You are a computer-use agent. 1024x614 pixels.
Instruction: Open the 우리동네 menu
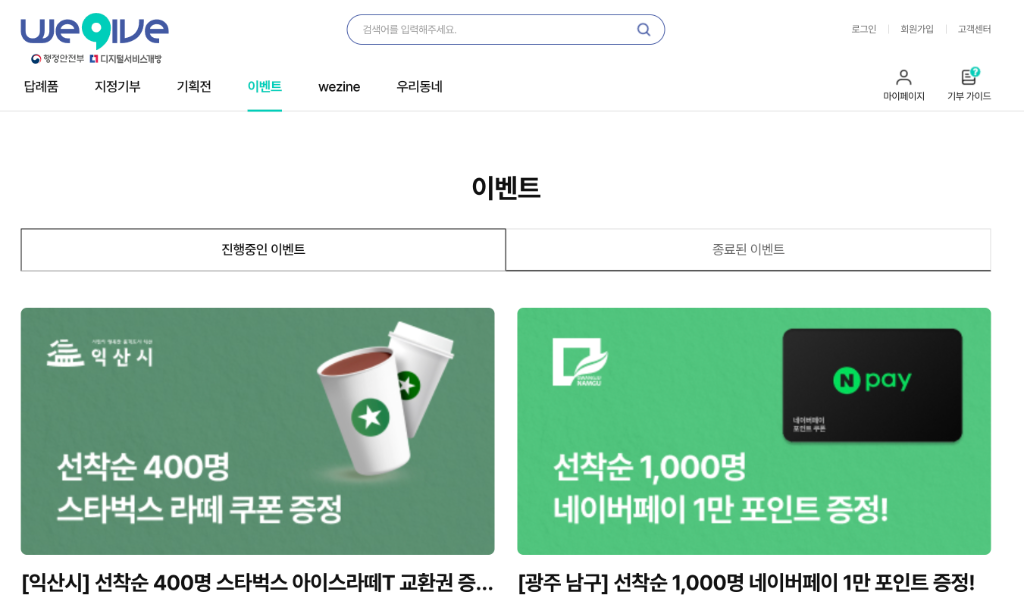point(419,86)
